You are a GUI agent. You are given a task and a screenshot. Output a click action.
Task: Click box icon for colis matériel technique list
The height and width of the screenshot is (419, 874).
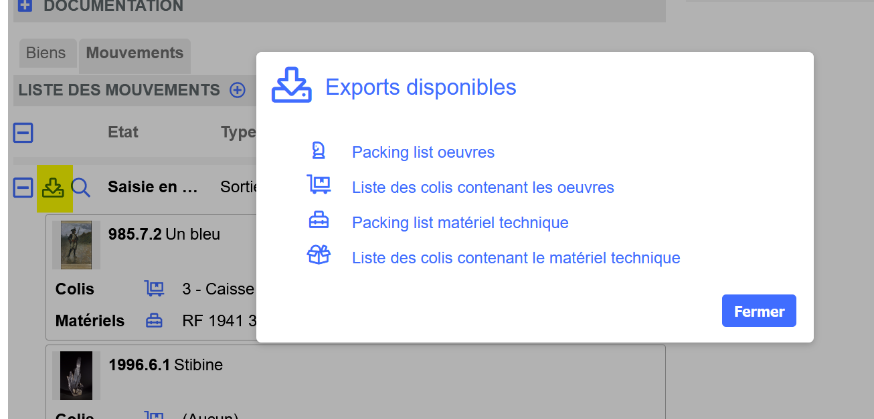point(318,257)
